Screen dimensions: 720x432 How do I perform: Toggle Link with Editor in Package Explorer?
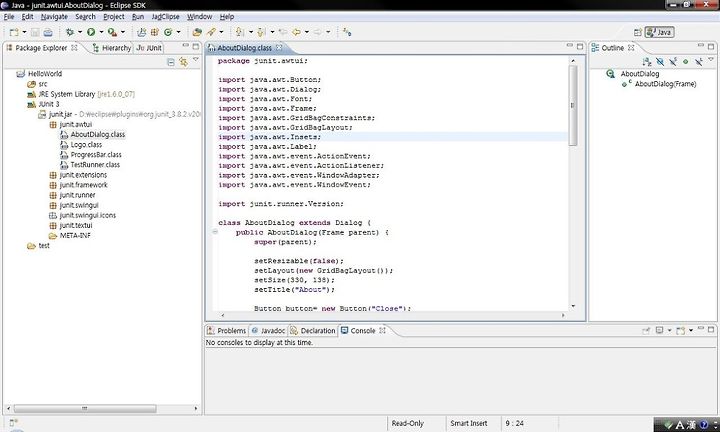(x=184, y=62)
